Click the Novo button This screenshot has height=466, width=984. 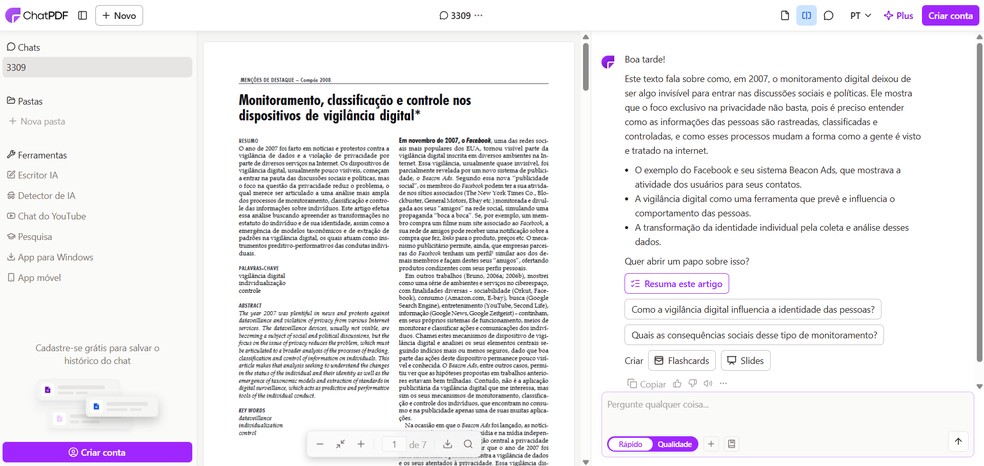119,16
